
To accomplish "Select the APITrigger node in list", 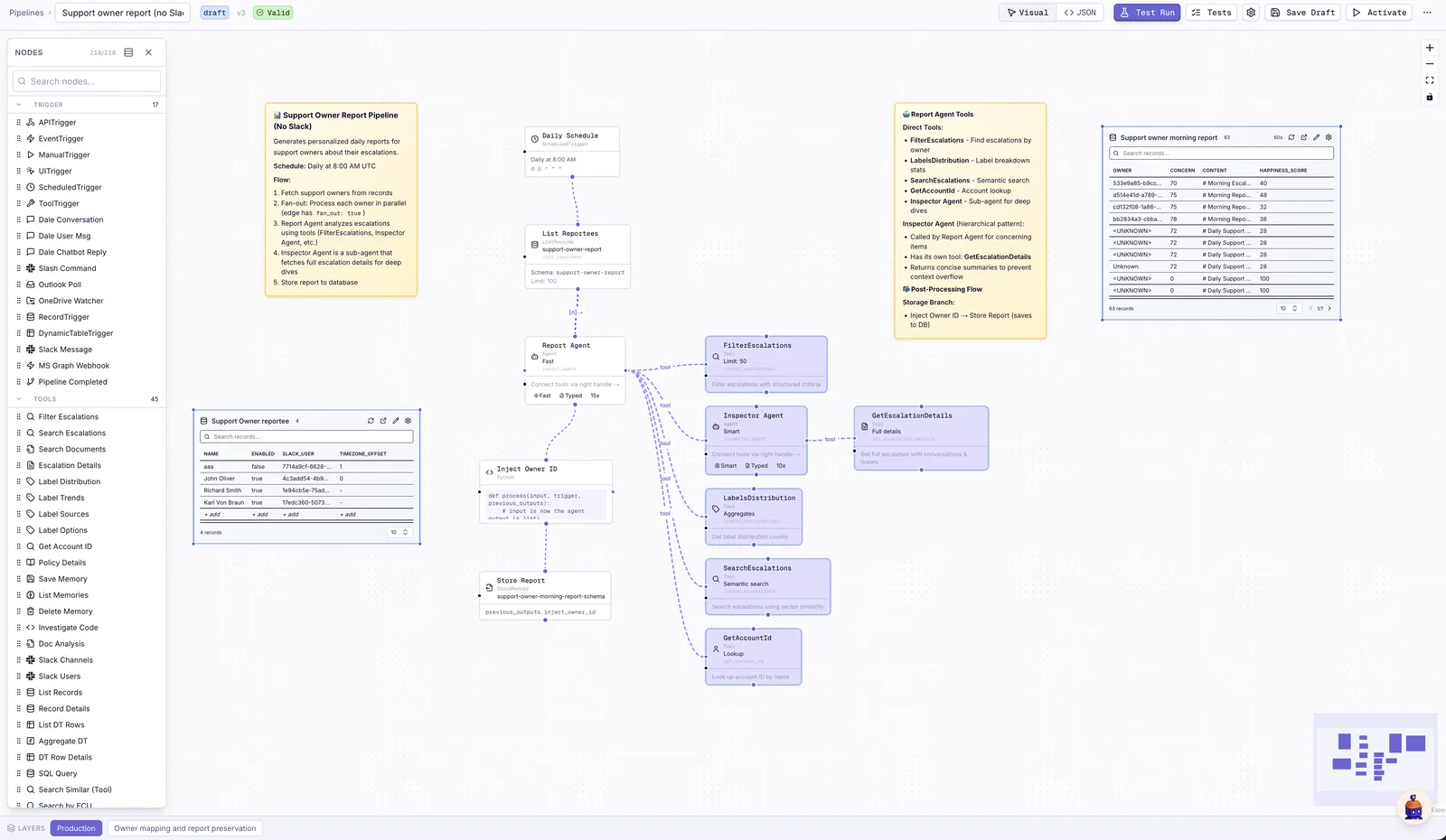I will pyautogui.click(x=87, y=123).
